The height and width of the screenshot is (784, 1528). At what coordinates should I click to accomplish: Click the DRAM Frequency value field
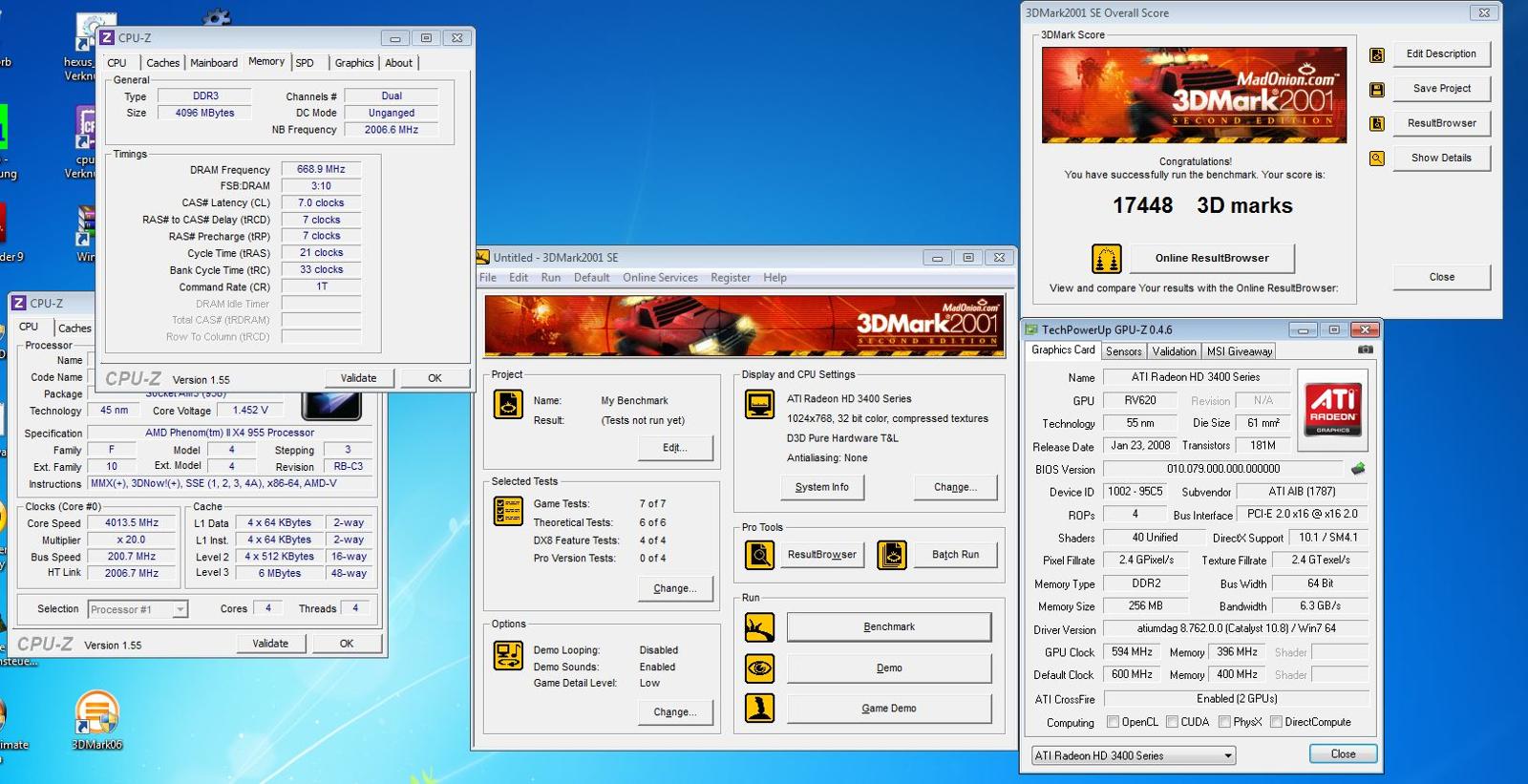click(321, 170)
